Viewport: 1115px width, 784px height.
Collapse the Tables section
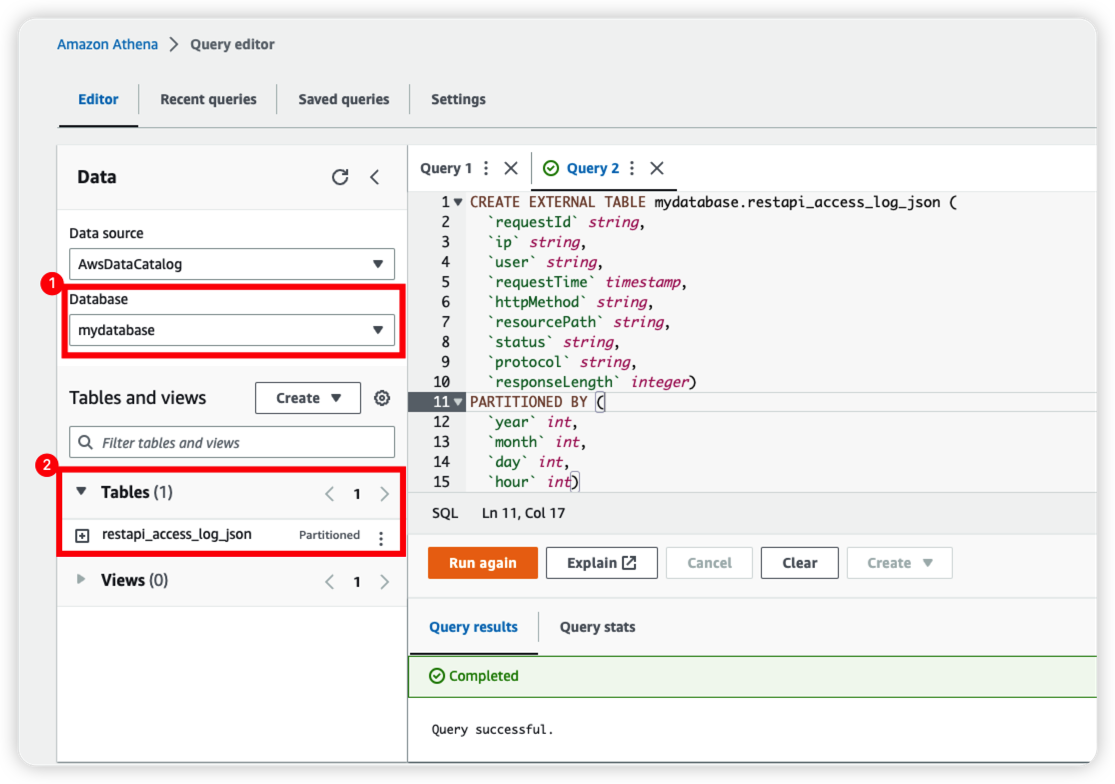click(x=81, y=492)
